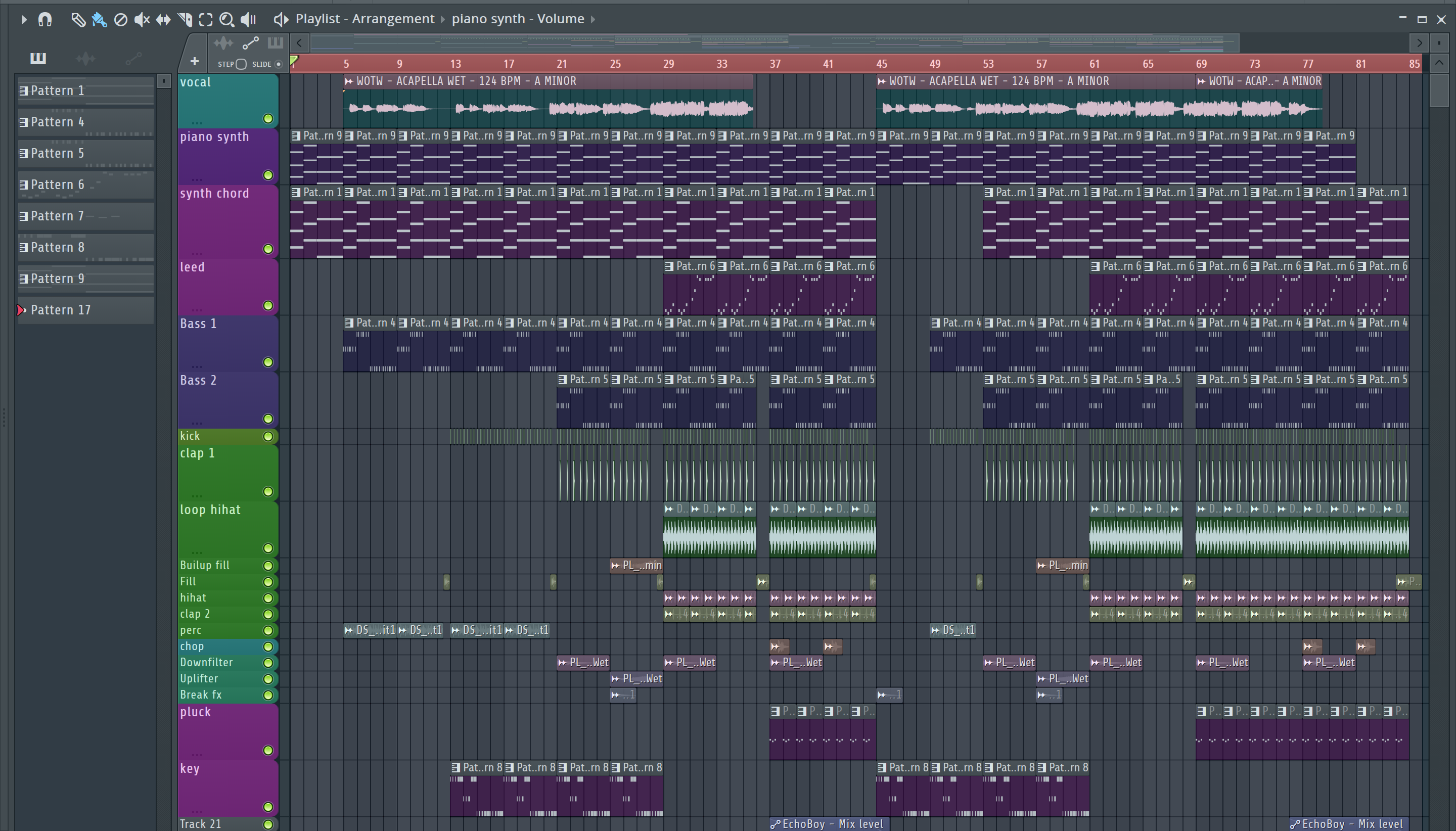Open the Playlist - Arrangement dropdown
Viewport: 1456px width, 831px height.
click(365, 19)
